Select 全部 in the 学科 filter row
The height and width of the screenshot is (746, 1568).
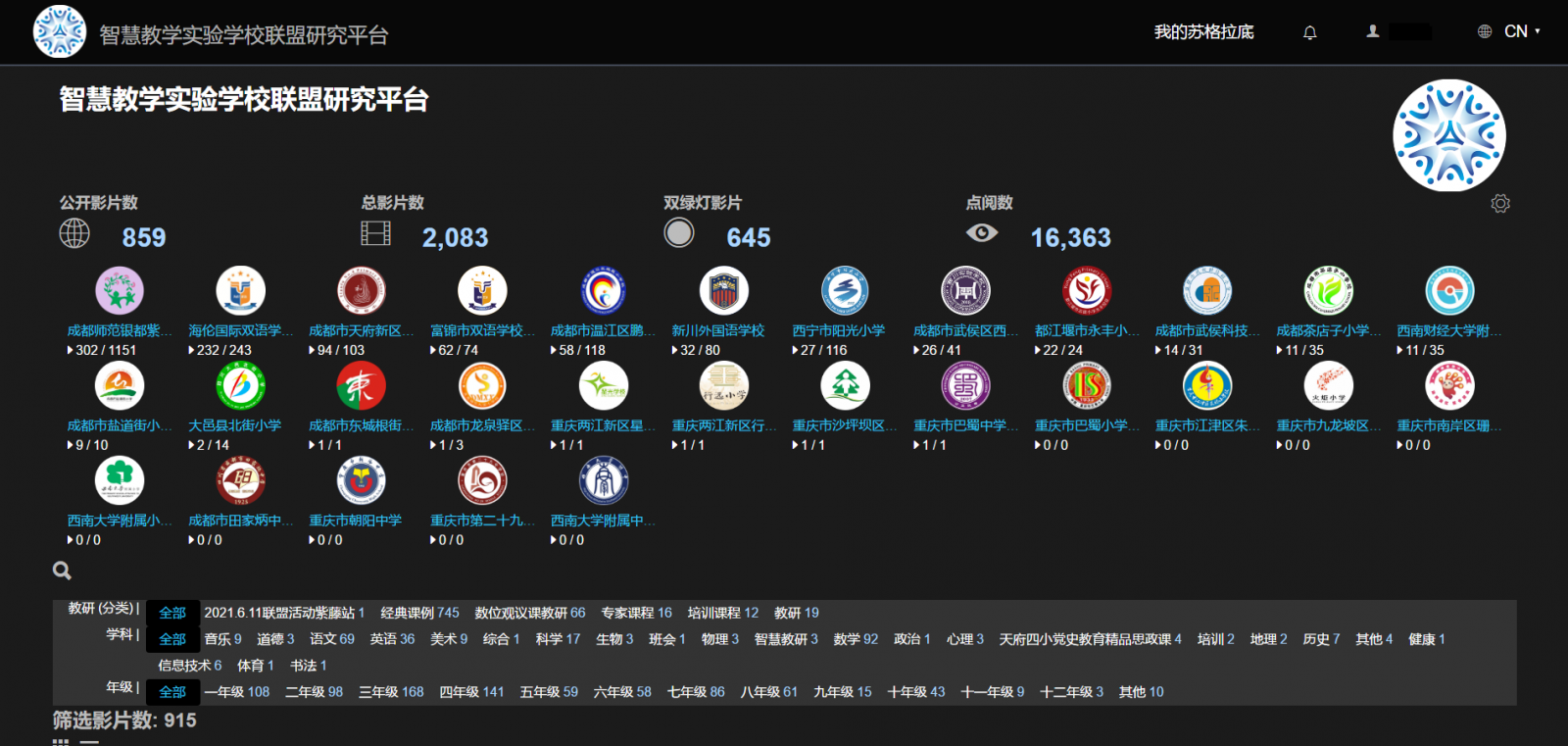172,639
